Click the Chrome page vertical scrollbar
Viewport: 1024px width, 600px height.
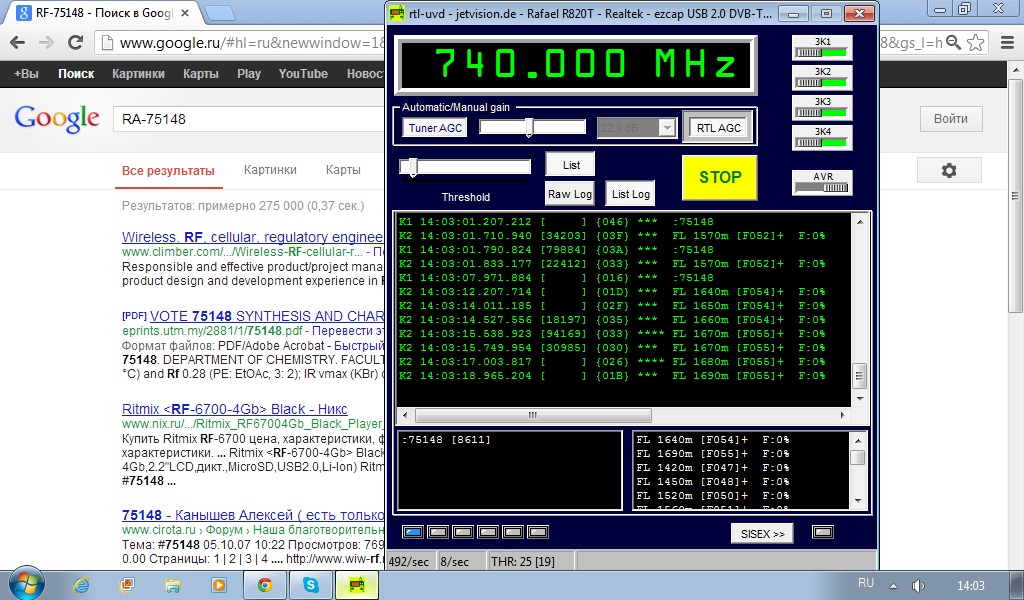coord(1016,196)
